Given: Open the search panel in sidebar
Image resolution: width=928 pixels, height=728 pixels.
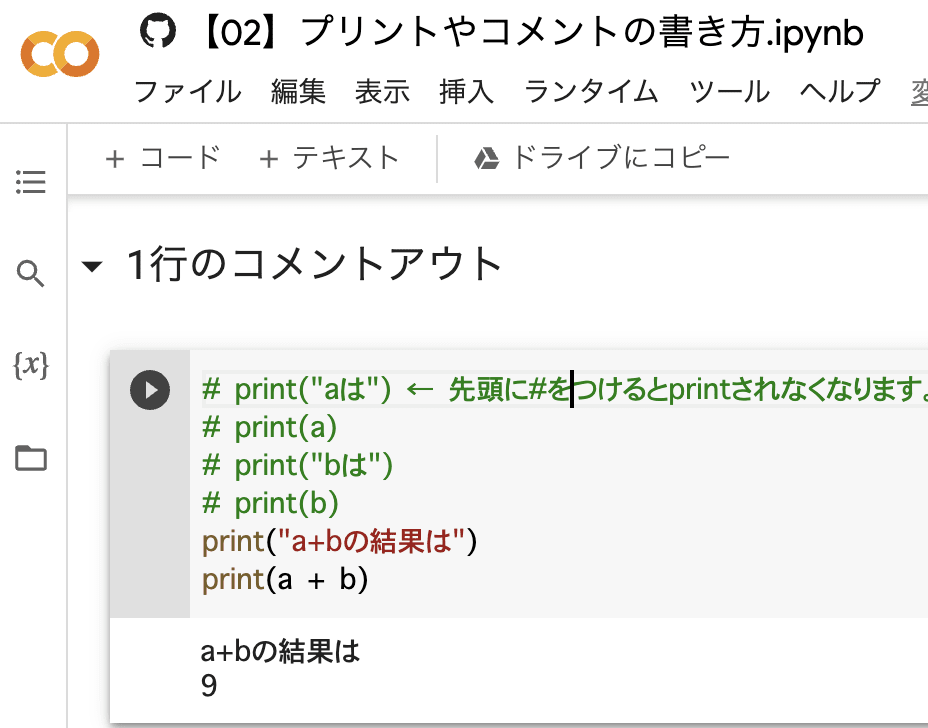Looking at the screenshot, I should click(x=30, y=274).
